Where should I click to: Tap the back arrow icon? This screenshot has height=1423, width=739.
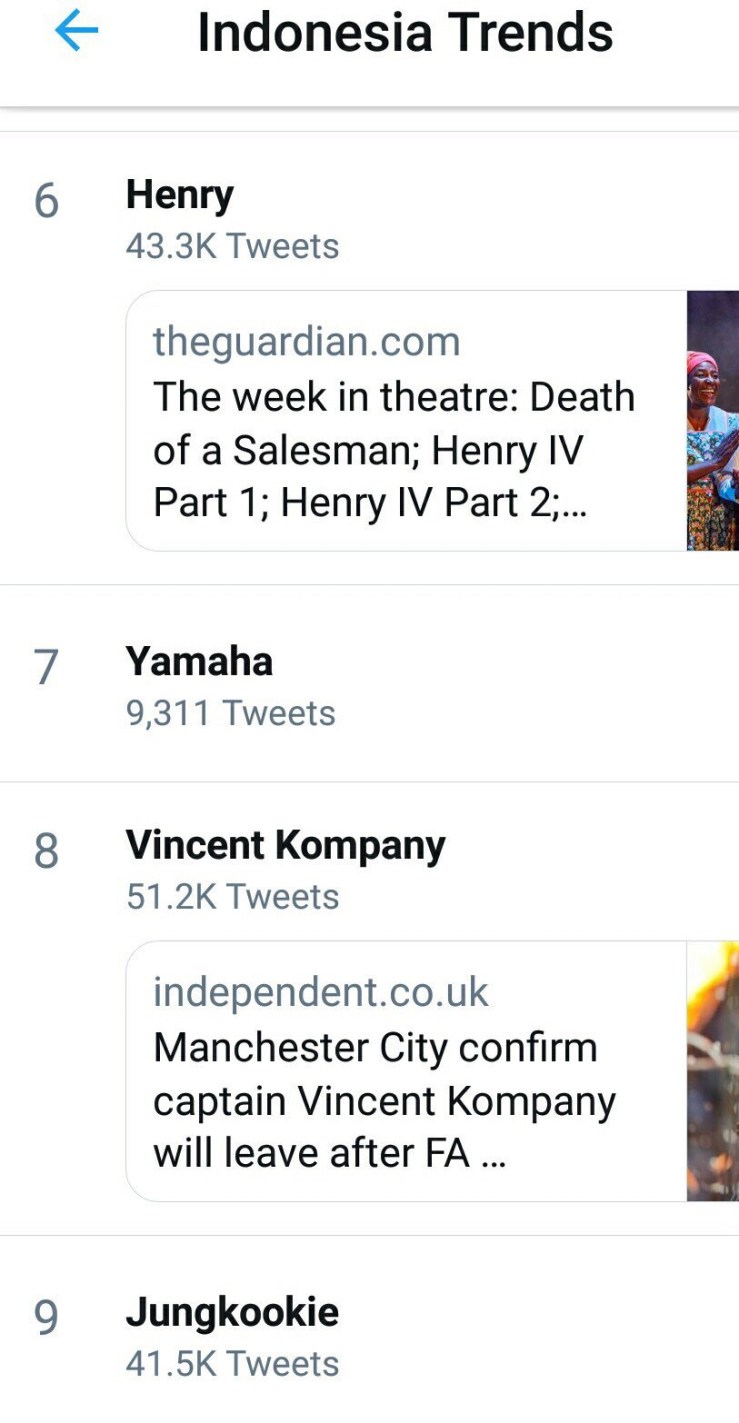(77, 33)
